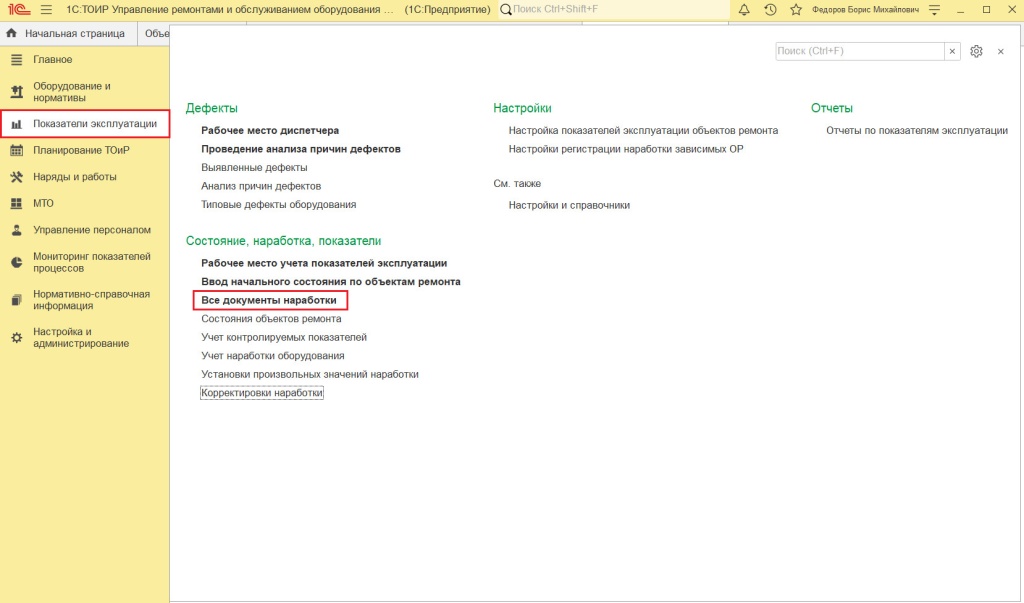Click the Настройка и администрирование gear icon
Screen dimensions: 1024x603
tap(16, 338)
